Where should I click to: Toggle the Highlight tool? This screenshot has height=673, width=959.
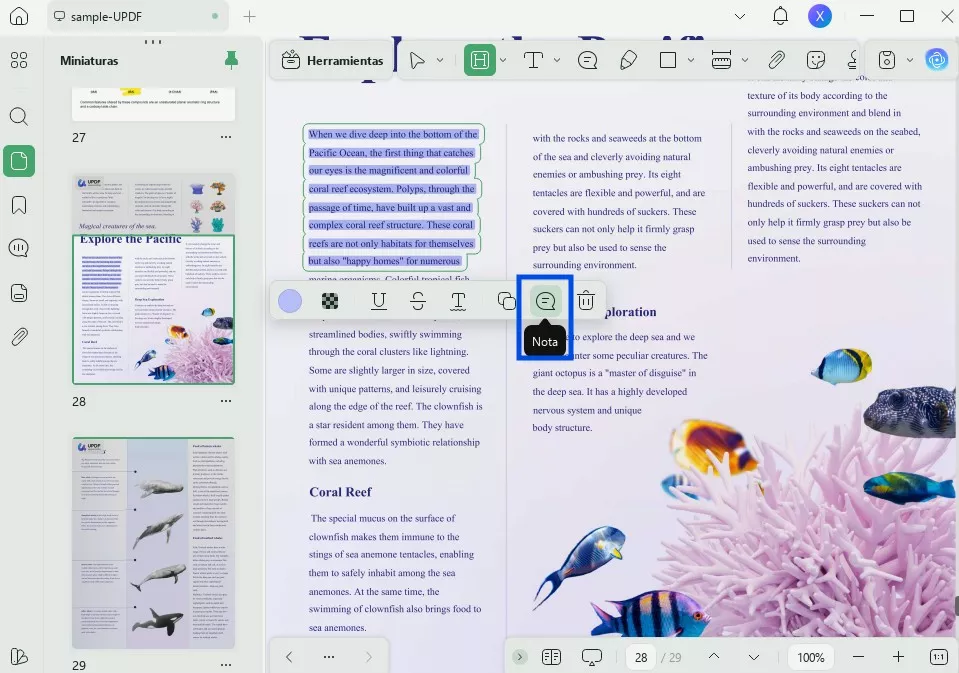tap(480, 60)
